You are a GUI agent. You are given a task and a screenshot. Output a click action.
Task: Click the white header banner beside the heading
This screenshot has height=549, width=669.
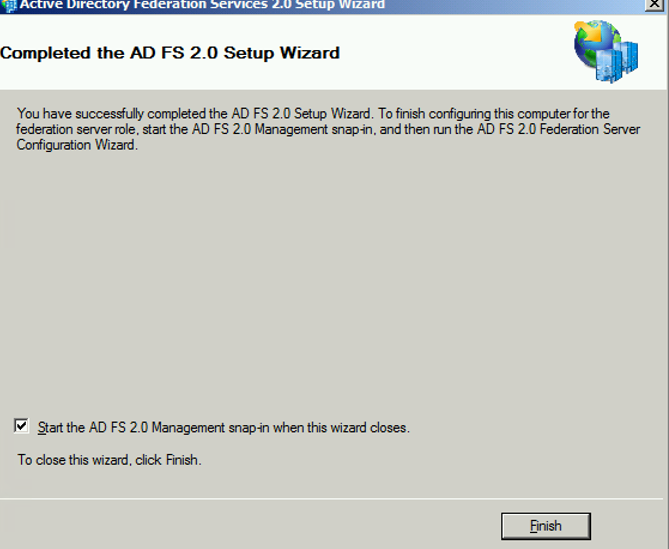(x=450, y=52)
